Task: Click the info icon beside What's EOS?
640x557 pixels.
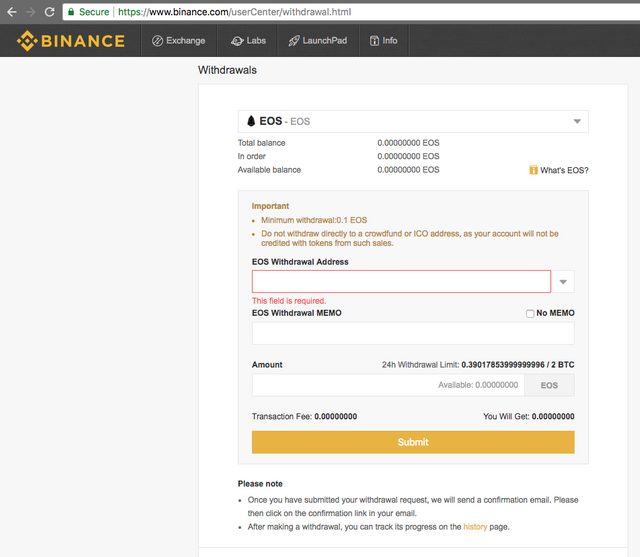Action: (x=533, y=170)
